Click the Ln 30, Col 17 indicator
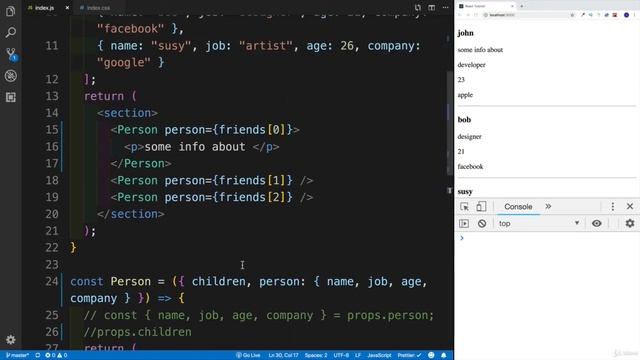Viewport: 640px width, 360px height. pos(283,355)
